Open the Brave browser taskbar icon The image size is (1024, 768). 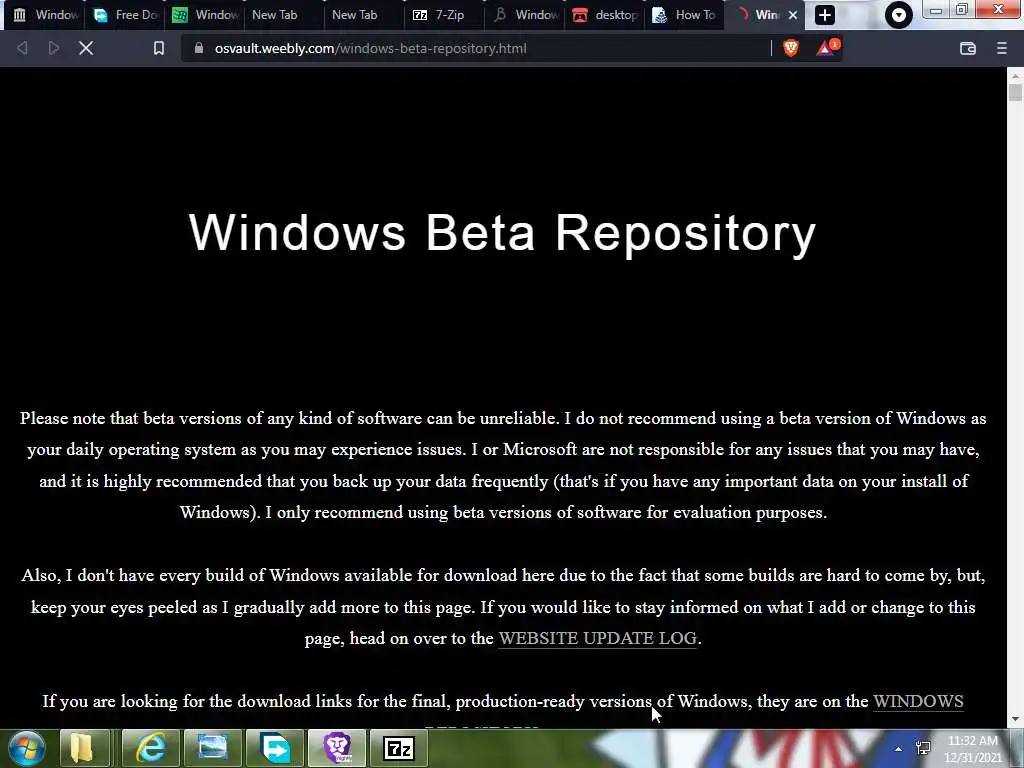pyautogui.click(x=337, y=748)
